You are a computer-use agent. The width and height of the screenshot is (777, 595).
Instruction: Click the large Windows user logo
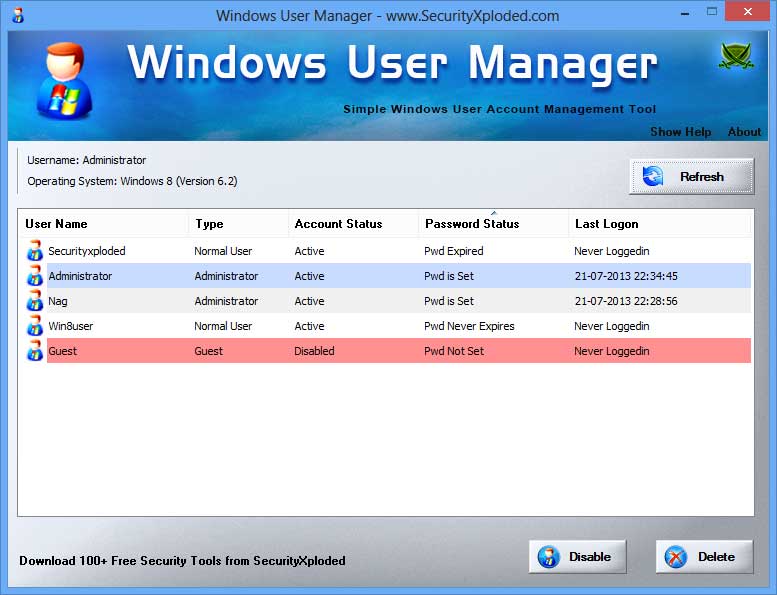(62, 81)
